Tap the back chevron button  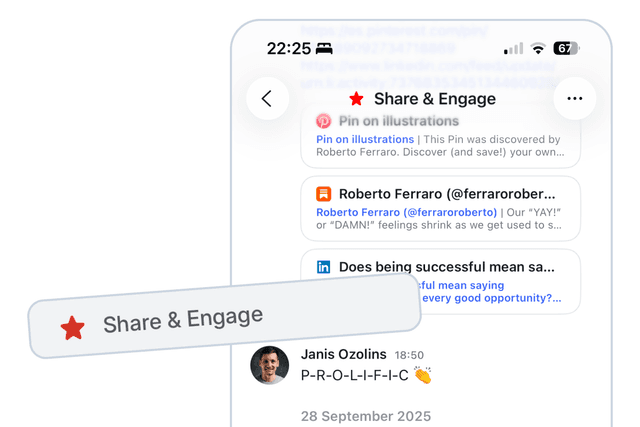[x=267, y=98]
